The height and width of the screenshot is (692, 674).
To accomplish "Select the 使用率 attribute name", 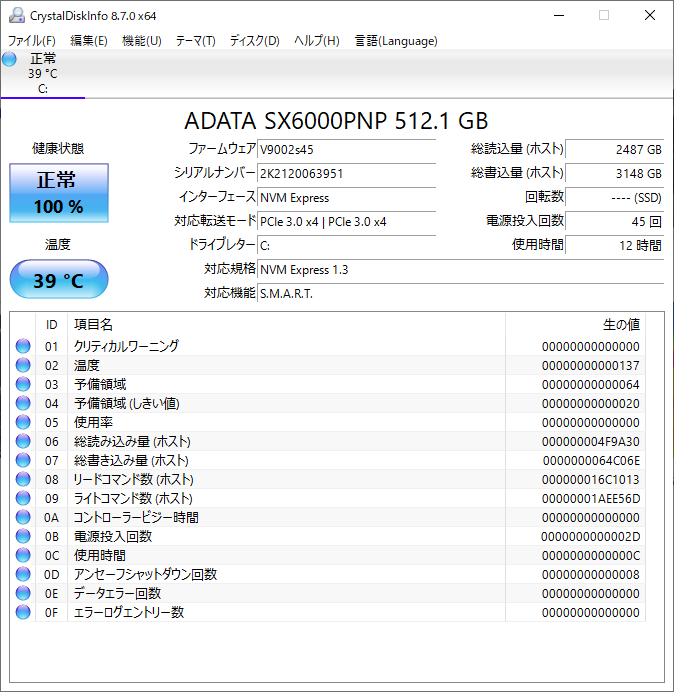I will (x=93, y=422).
